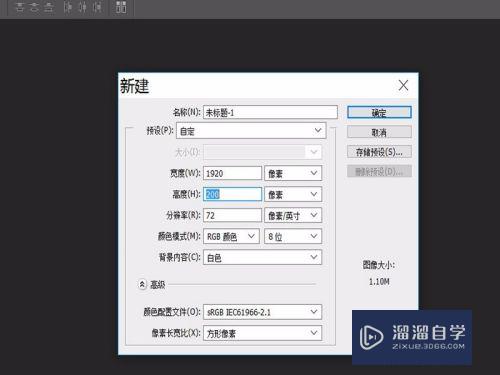Confirm with the 确定 button
This screenshot has height=375, width=500.
click(379, 113)
